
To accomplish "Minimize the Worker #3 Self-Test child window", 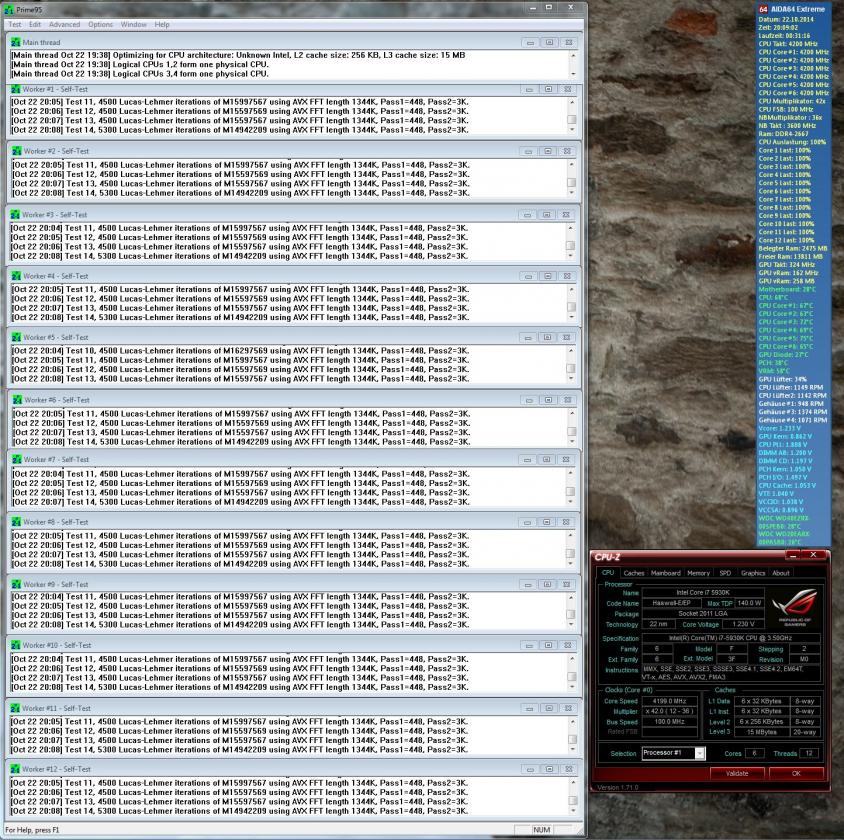I will [528, 215].
